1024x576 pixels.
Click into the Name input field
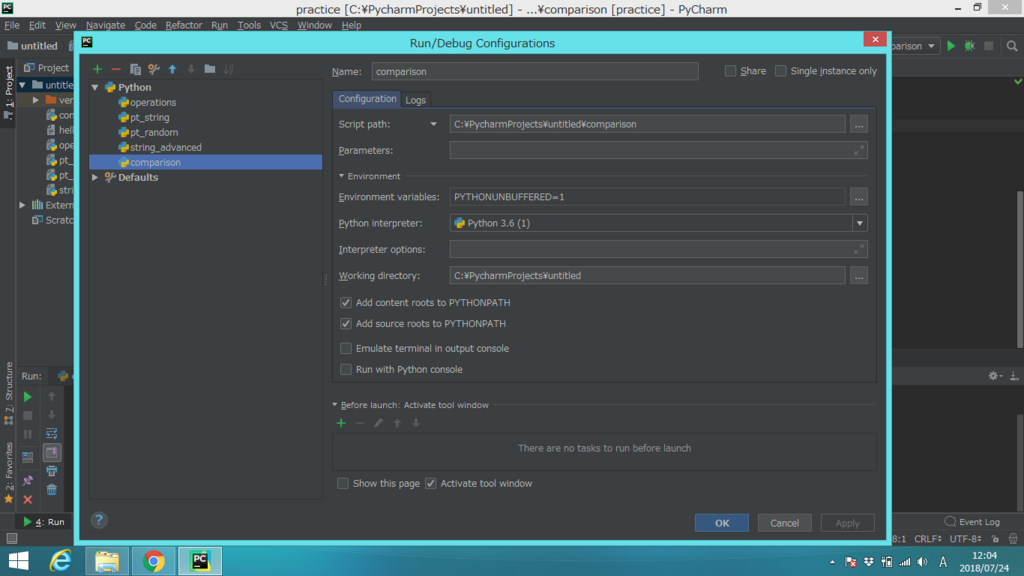[535, 71]
